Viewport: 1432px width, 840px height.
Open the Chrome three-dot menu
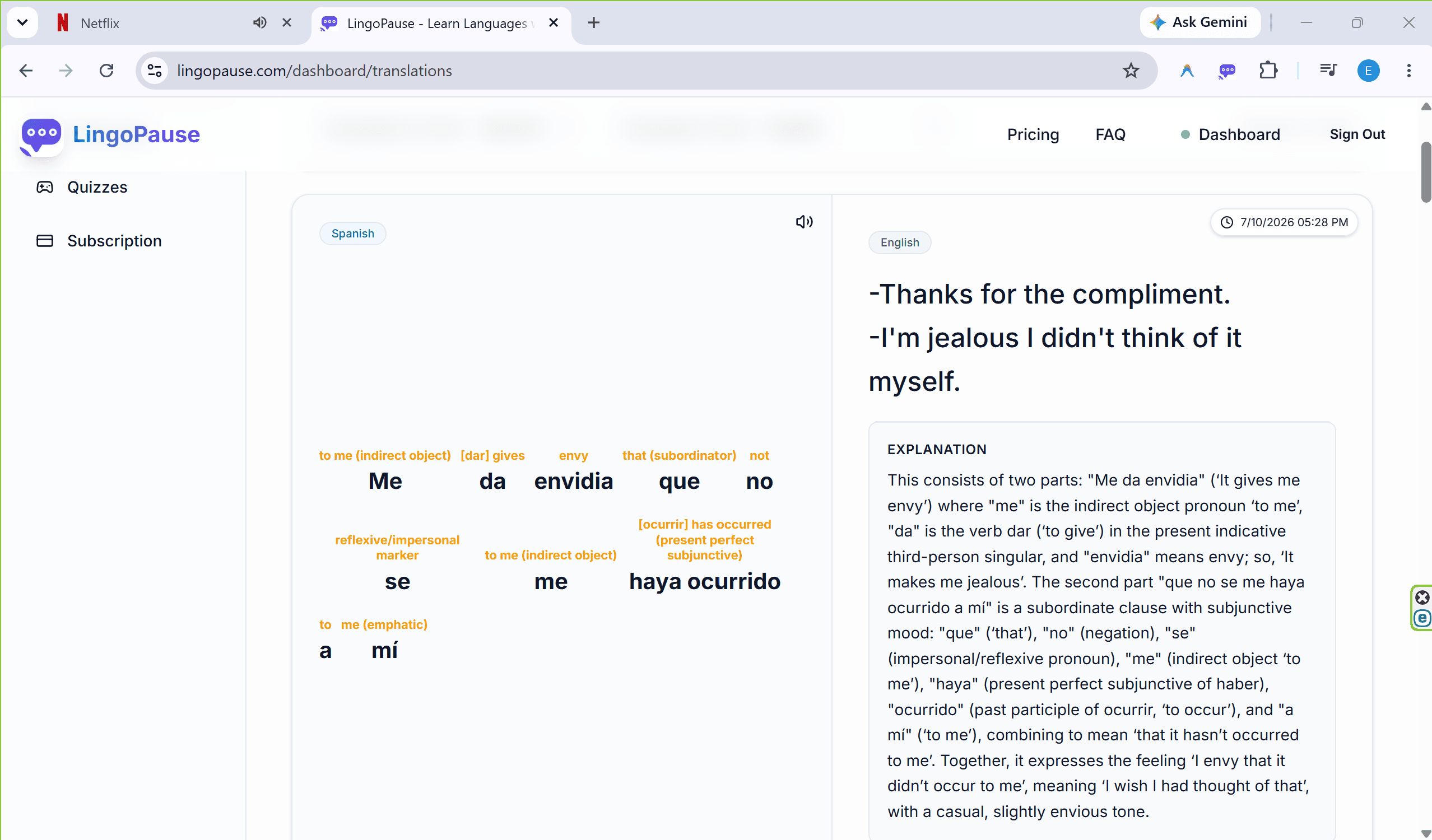point(1408,71)
